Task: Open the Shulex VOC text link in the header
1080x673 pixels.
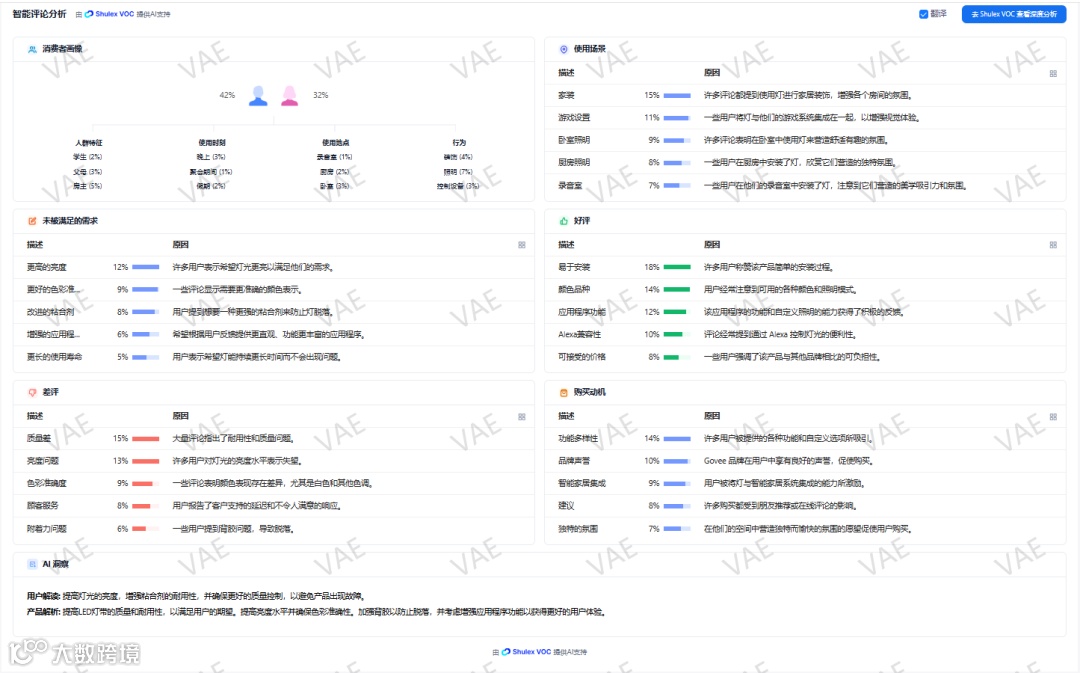Action: (114, 14)
